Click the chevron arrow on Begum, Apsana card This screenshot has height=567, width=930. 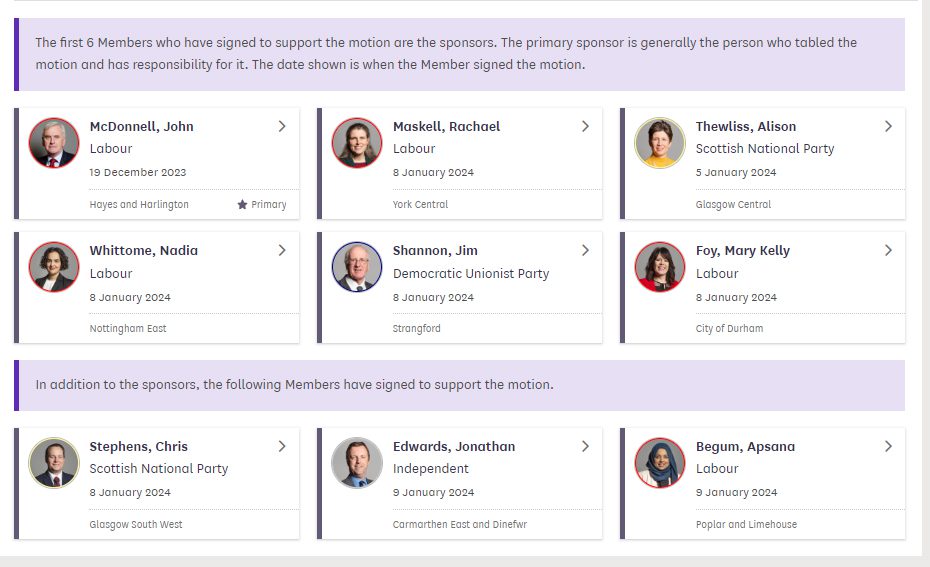click(x=888, y=446)
